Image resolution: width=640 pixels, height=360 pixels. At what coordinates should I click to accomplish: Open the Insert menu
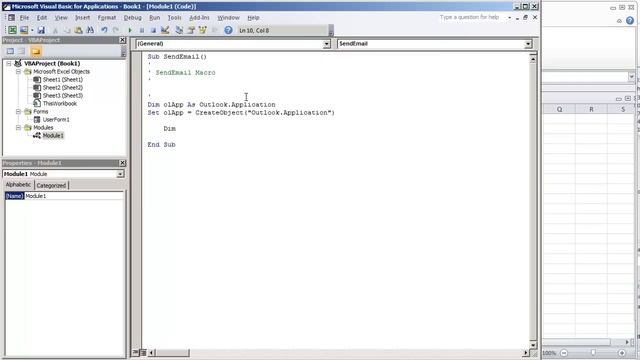(82, 18)
